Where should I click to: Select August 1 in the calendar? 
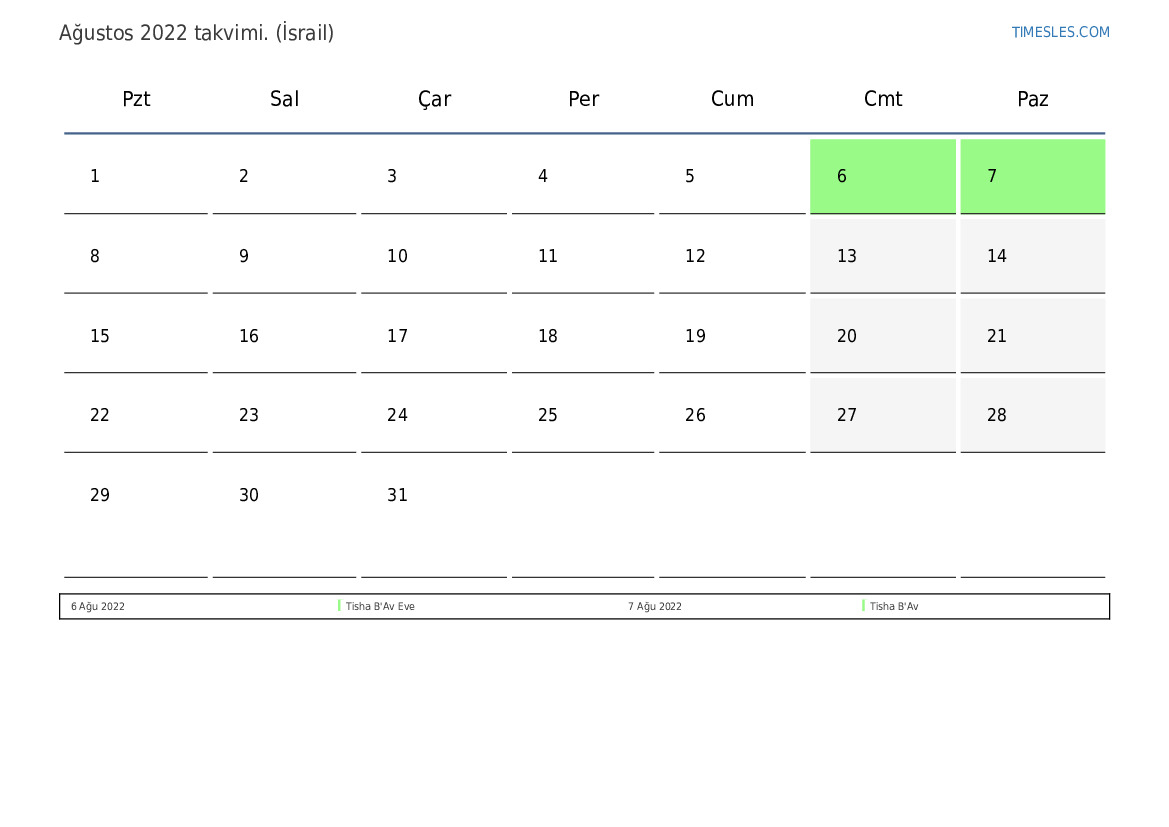pyautogui.click(x=136, y=177)
